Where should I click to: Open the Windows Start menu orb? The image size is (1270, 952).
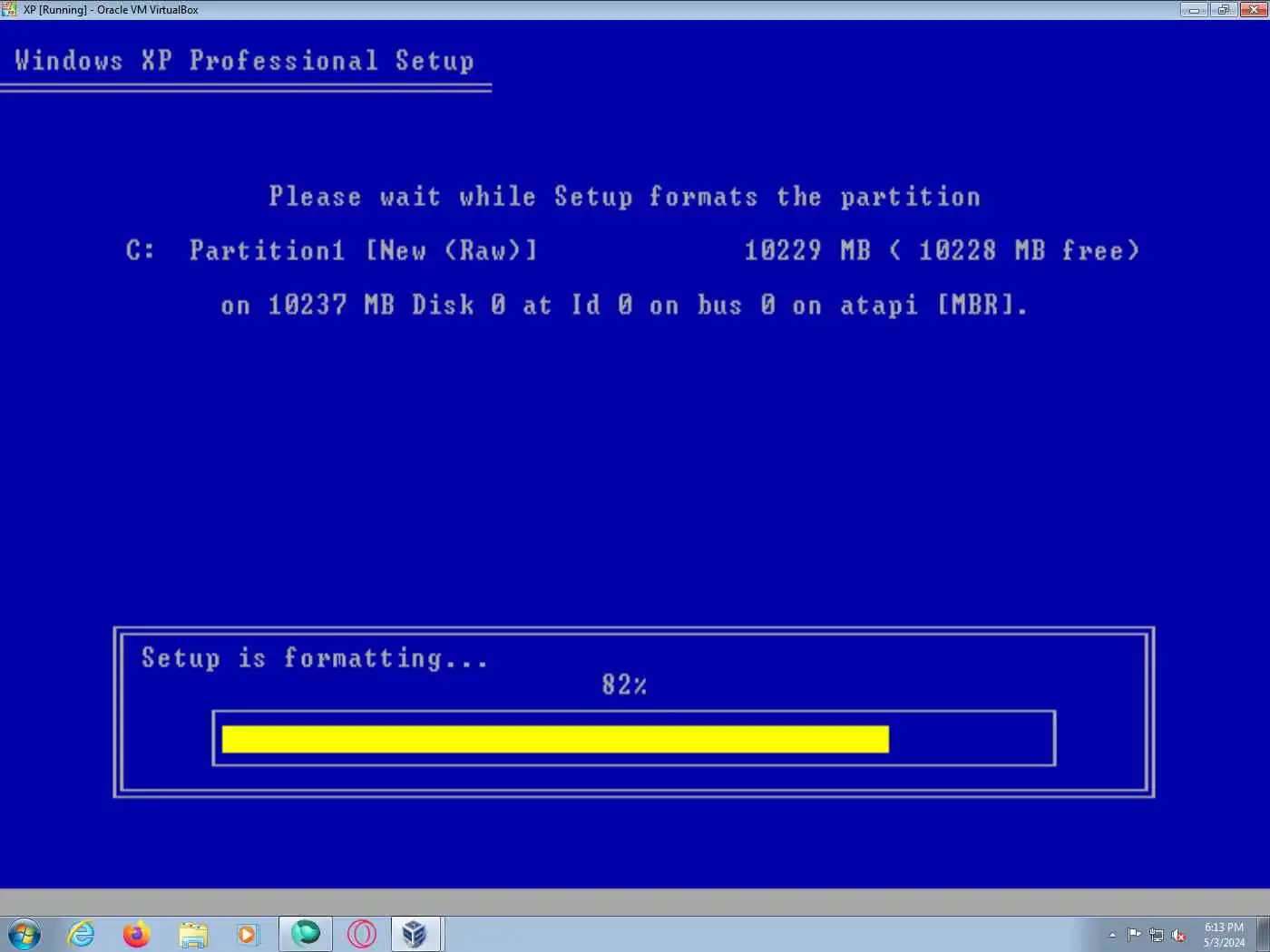[x=24, y=934]
